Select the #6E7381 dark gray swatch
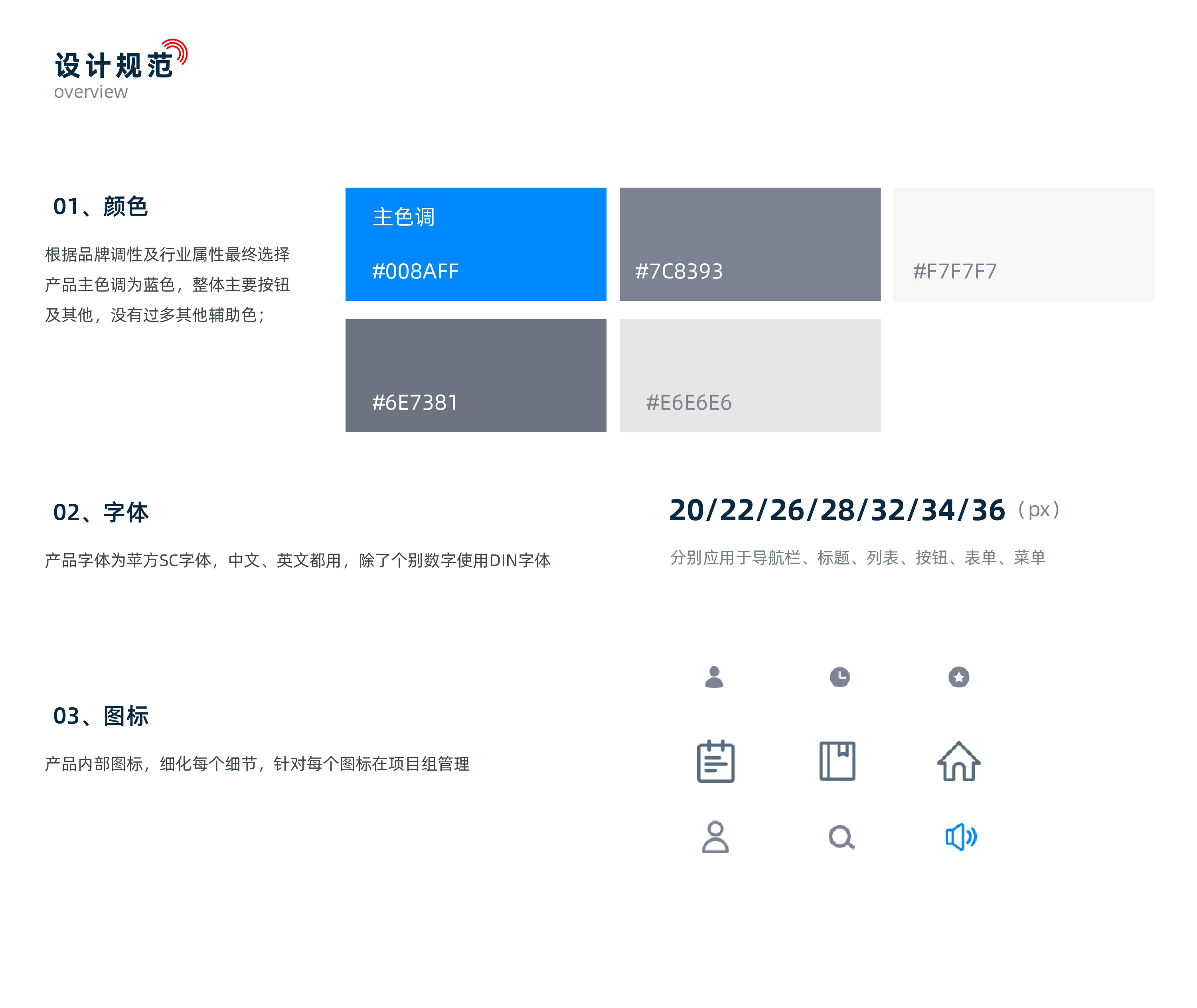The height and width of the screenshot is (1008, 1197). (x=476, y=375)
